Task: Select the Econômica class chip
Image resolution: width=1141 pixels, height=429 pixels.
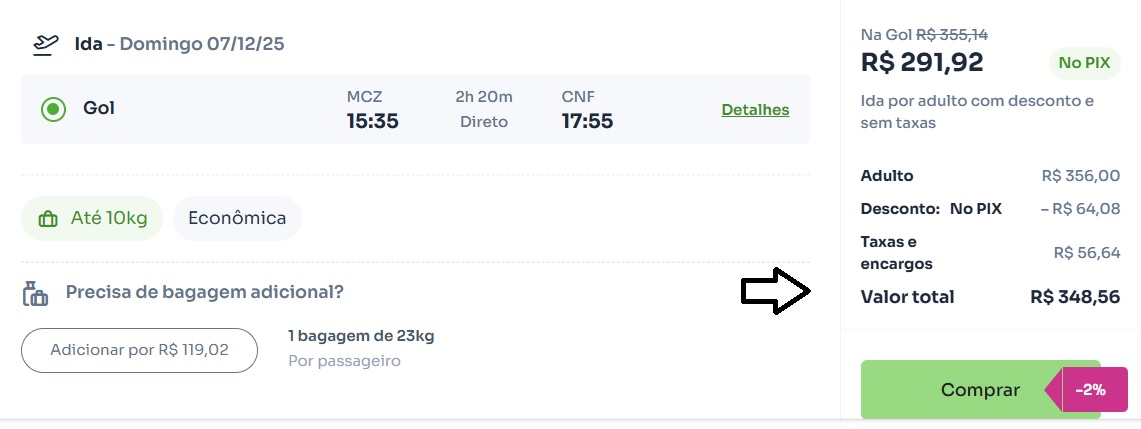Action: pos(237,218)
